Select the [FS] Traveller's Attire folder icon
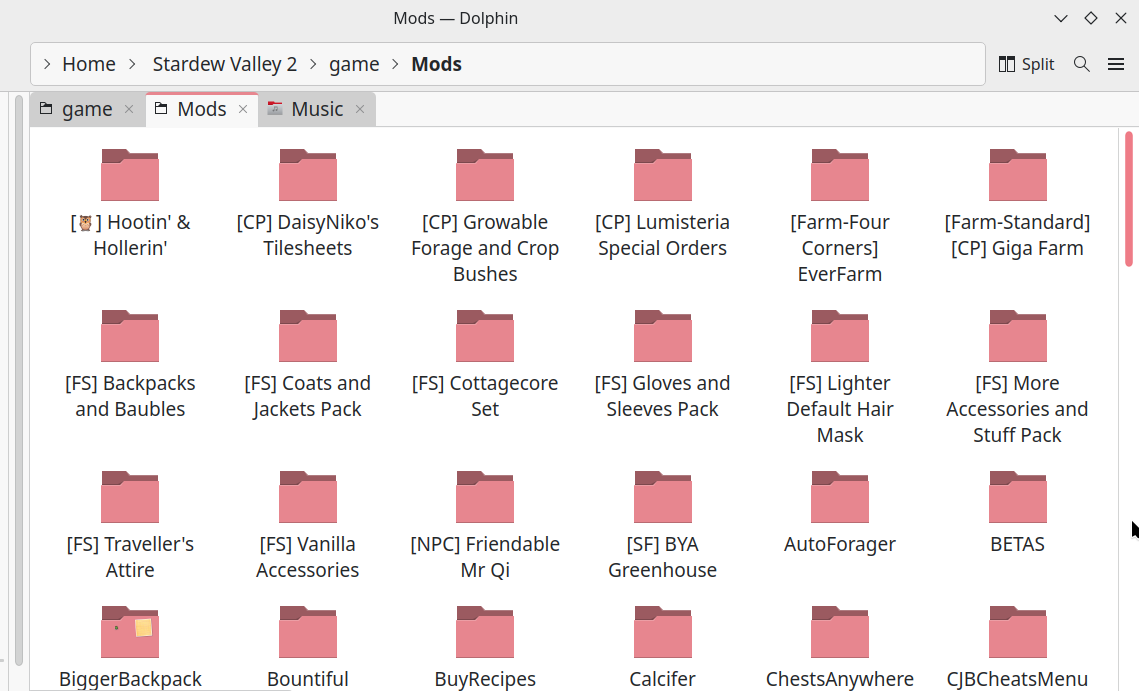 [130, 498]
